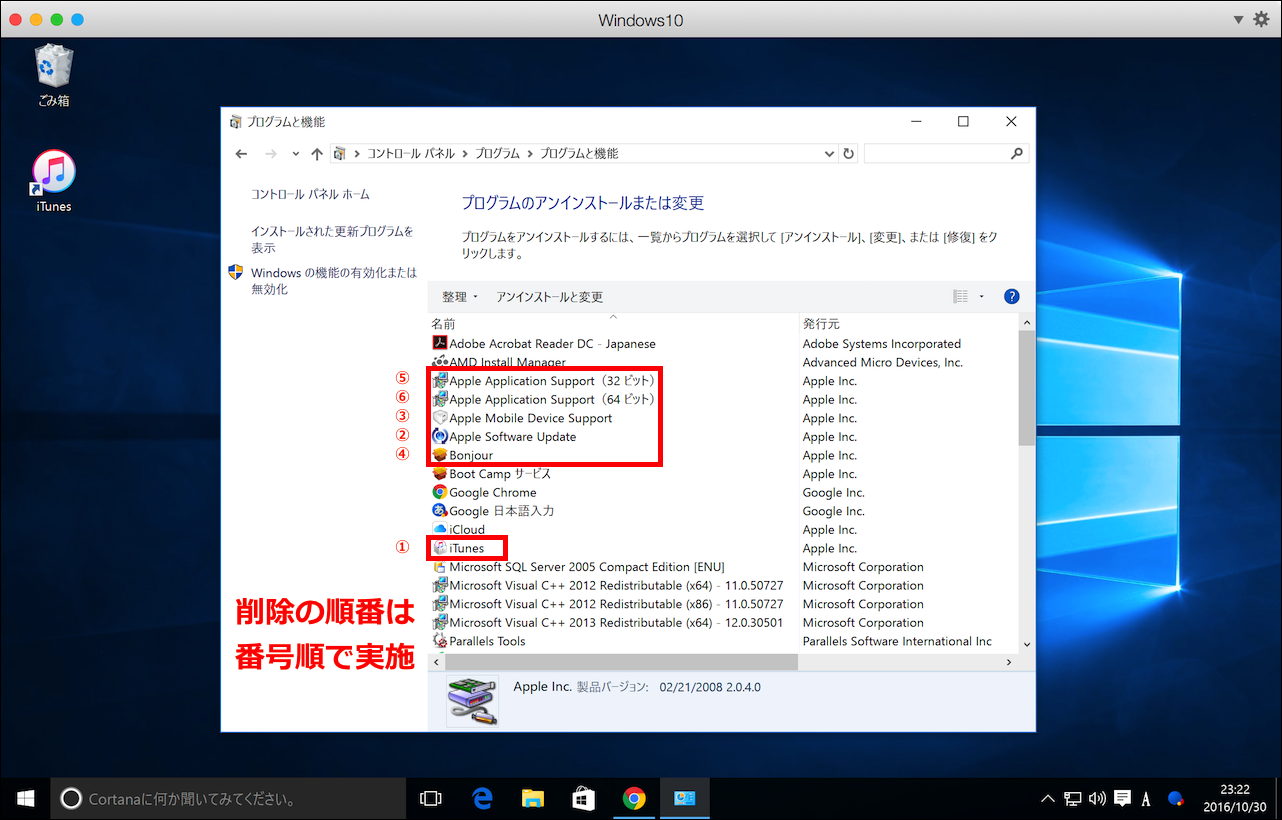Viewport: 1282px width, 820px height.
Task: Click the horizontal scrollbar right arrow
Action: tap(1009, 662)
